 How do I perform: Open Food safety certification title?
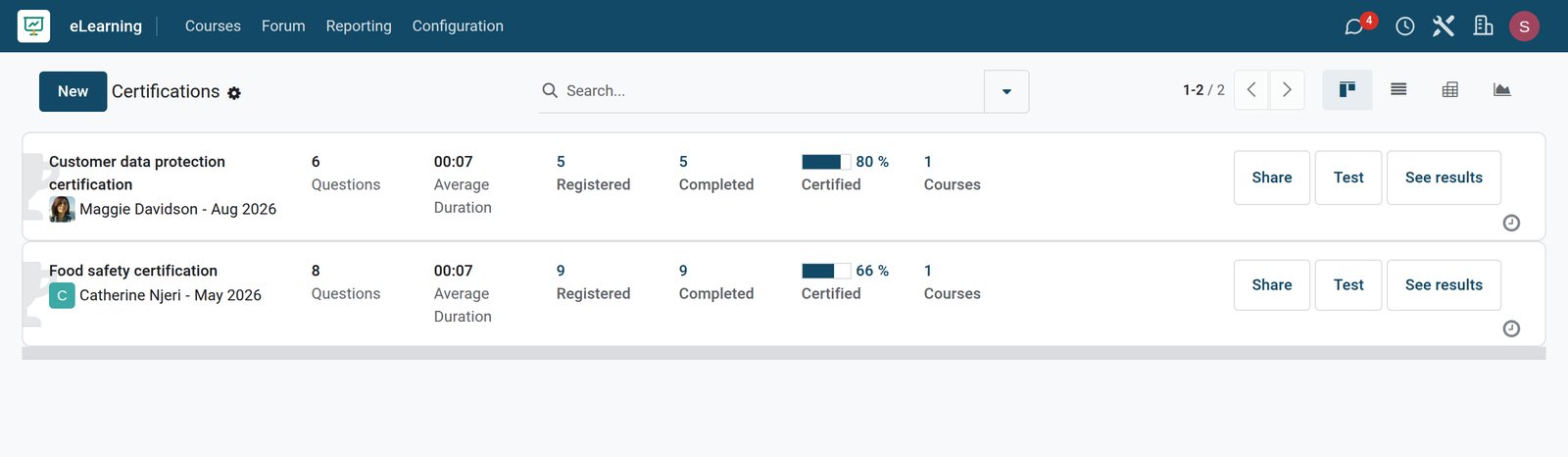point(133,271)
